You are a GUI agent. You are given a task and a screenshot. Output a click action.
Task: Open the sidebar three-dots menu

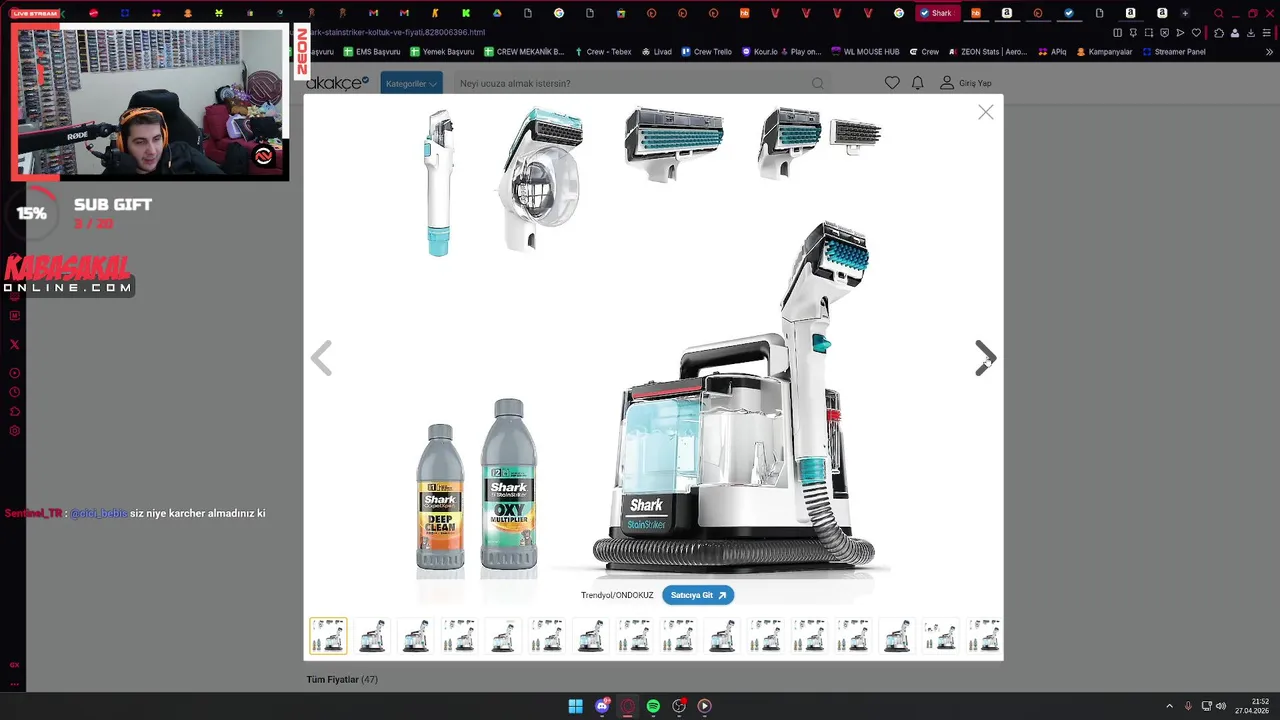(x=14, y=685)
